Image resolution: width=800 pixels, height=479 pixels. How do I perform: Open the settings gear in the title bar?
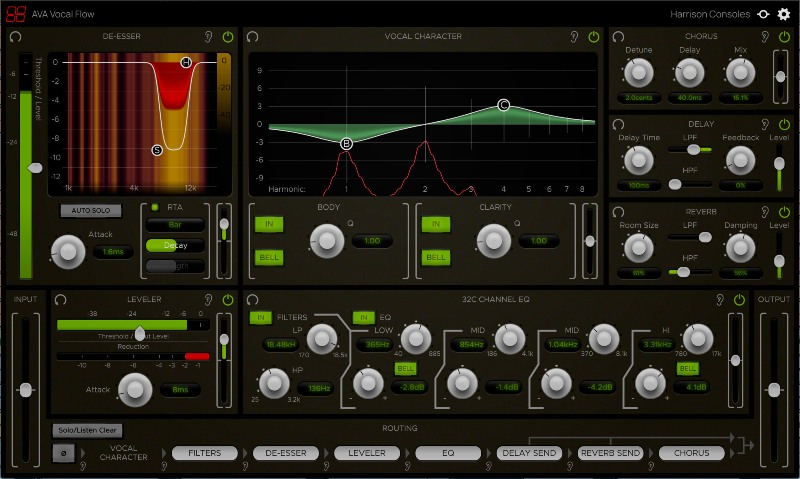tap(783, 14)
